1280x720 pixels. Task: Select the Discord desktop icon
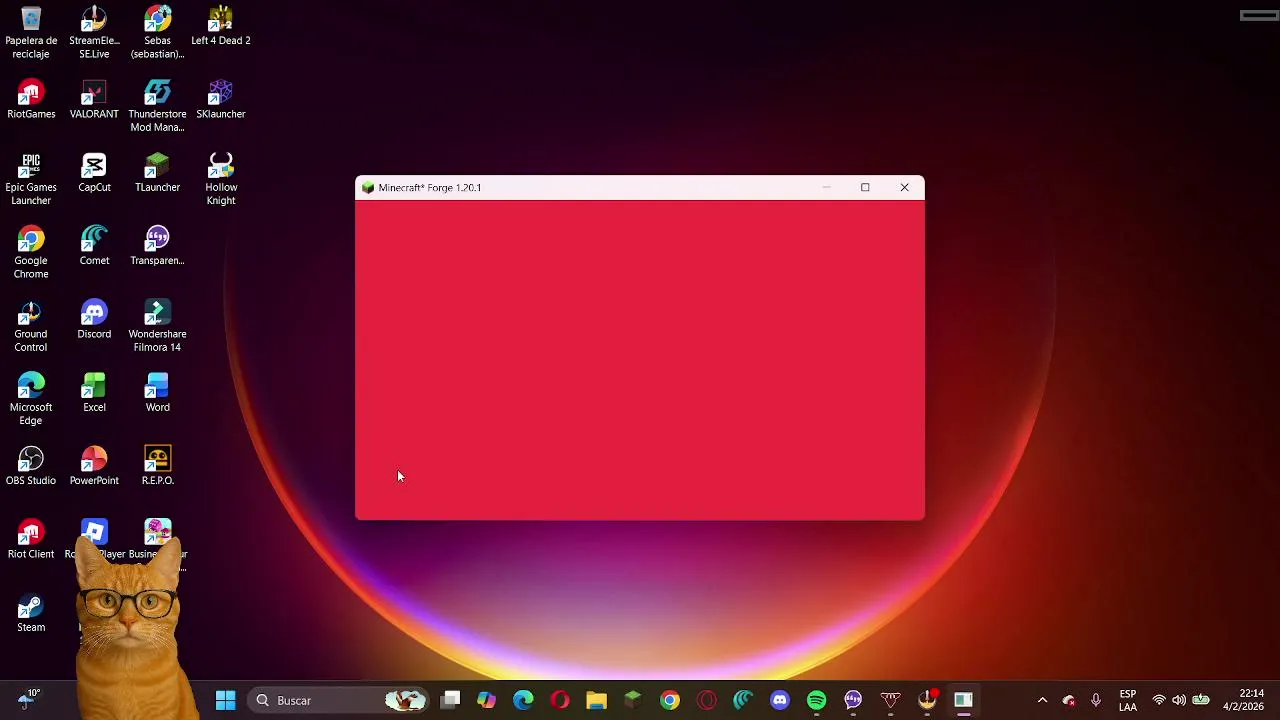pos(94,320)
